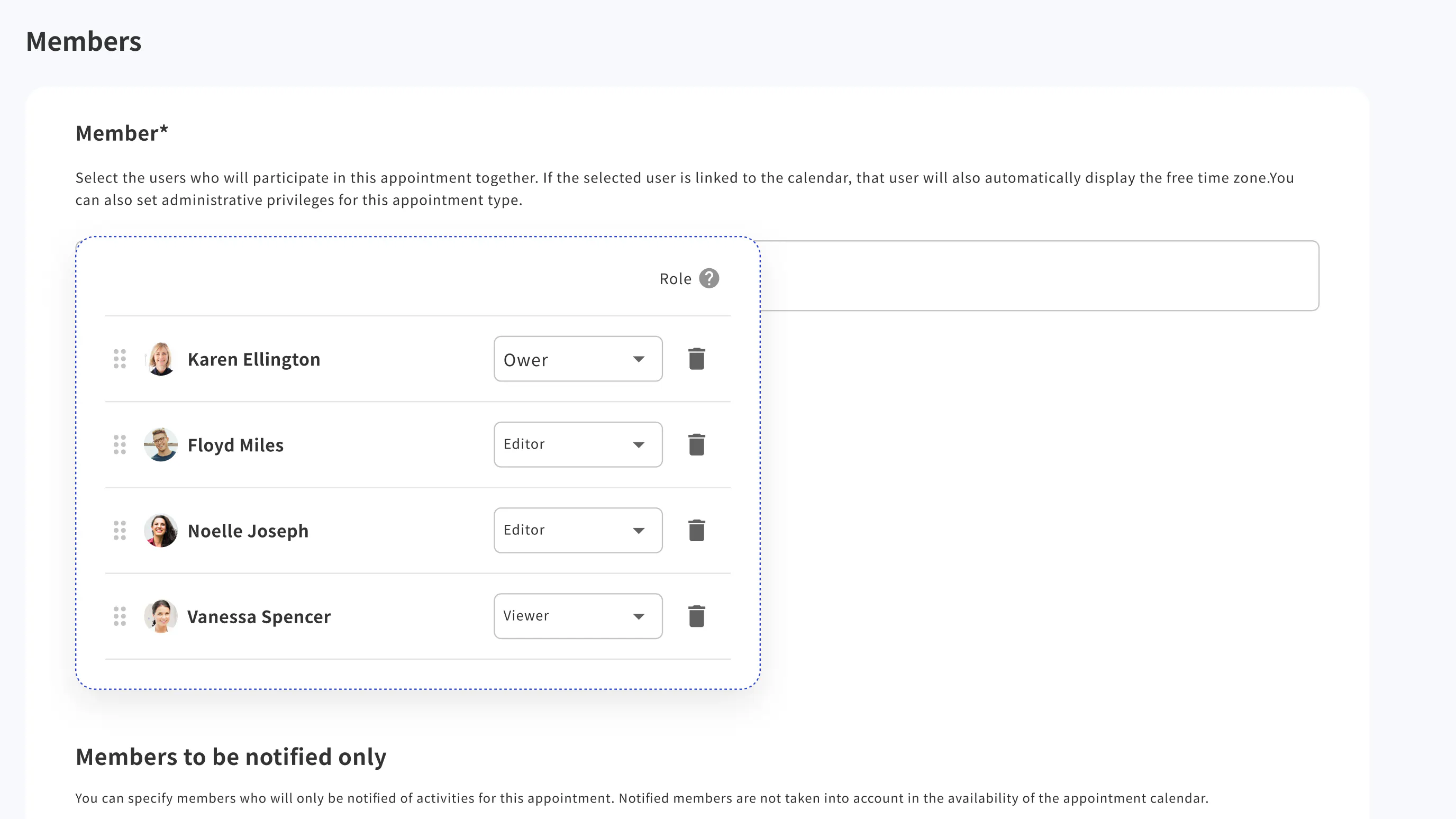This screenshot has width=1456, height=819.
Task: Expand Noelle Joseph's role selector
Action: (x=577, y=530)
